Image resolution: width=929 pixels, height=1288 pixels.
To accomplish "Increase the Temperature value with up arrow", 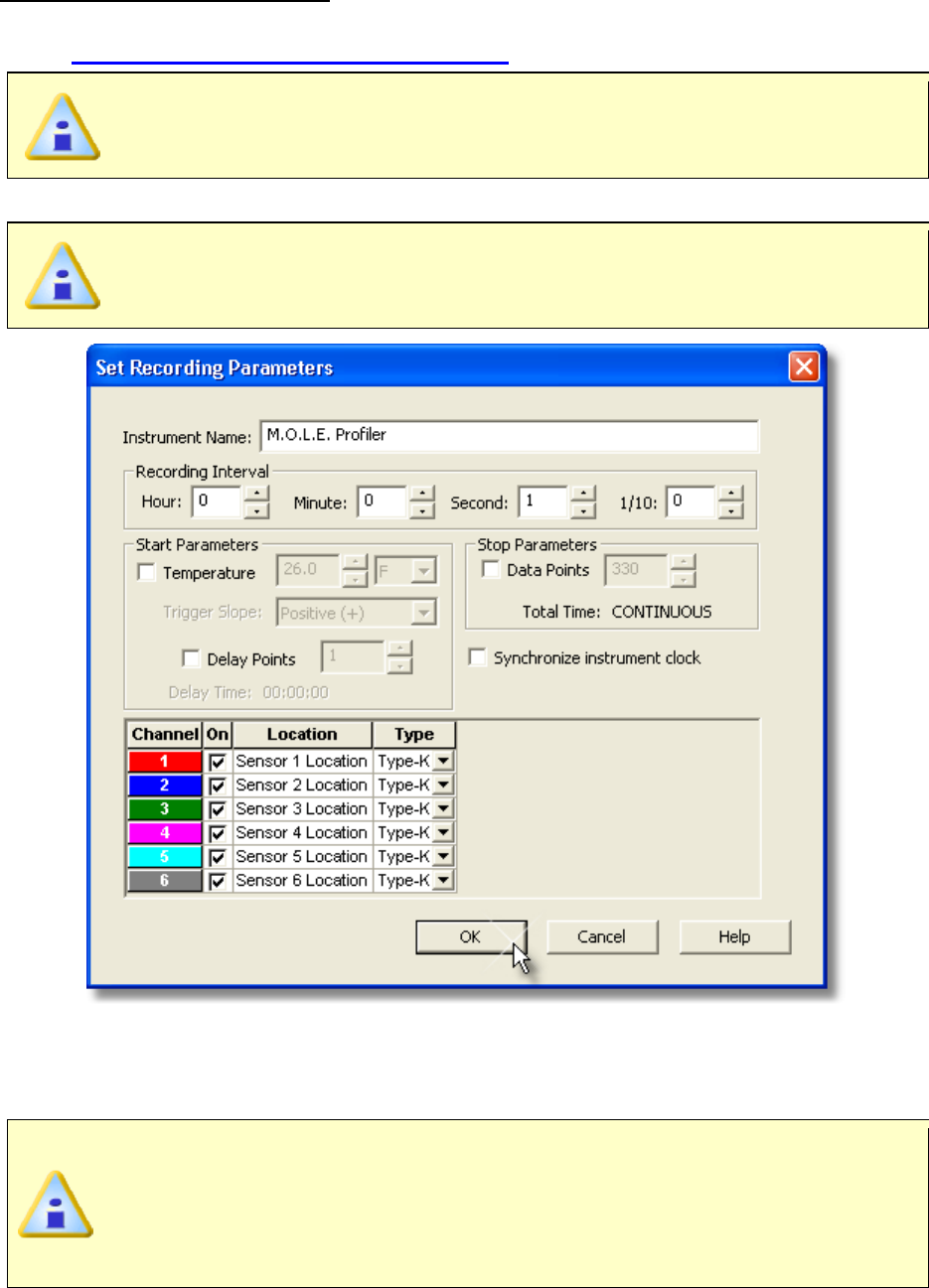I will [356, 562].
